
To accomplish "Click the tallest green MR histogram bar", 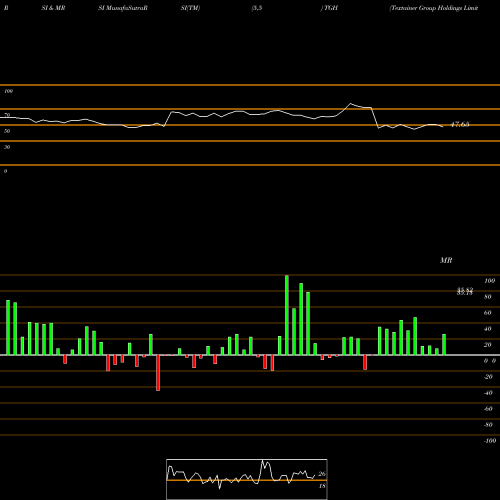I will click(287, 315).
